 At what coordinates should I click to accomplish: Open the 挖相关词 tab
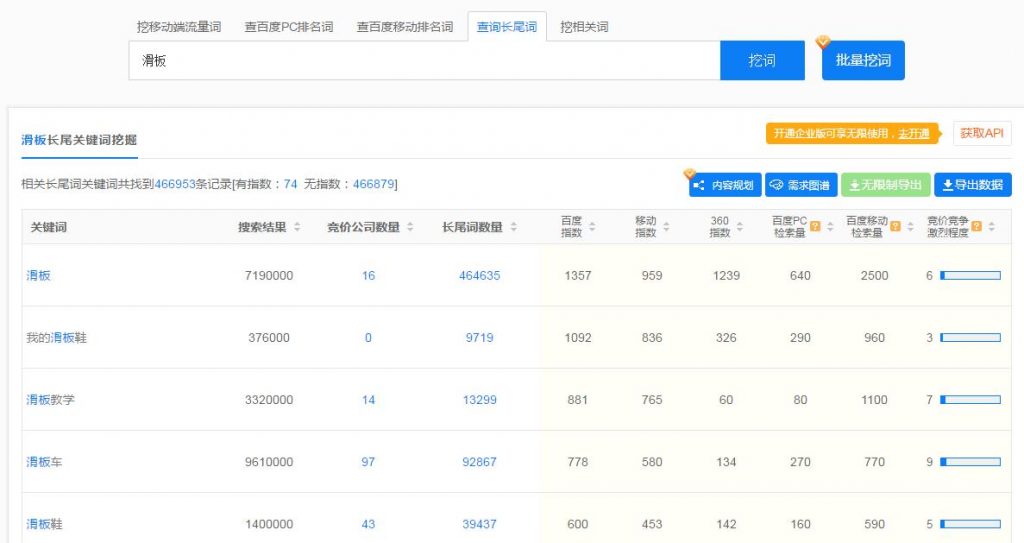pos(584,27)
